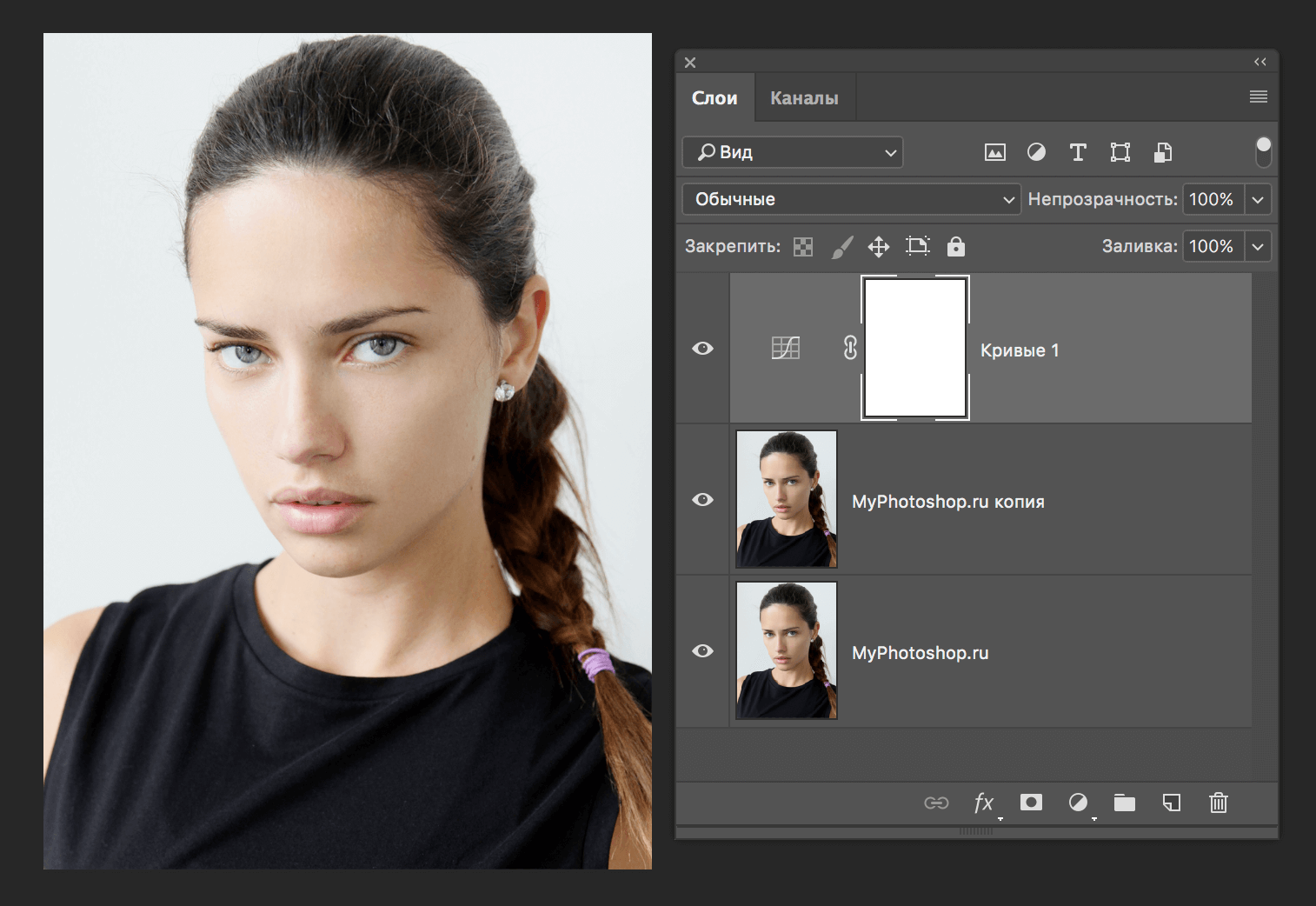Viewport: 1316px width, 906px height.
Task: Delete layer using the trash icon
Action: click(1219, 803)
